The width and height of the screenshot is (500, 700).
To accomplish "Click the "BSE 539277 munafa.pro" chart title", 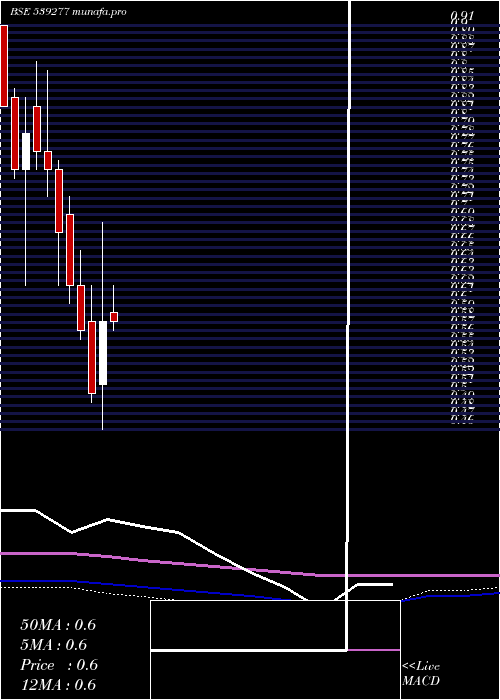I will 68,12.
